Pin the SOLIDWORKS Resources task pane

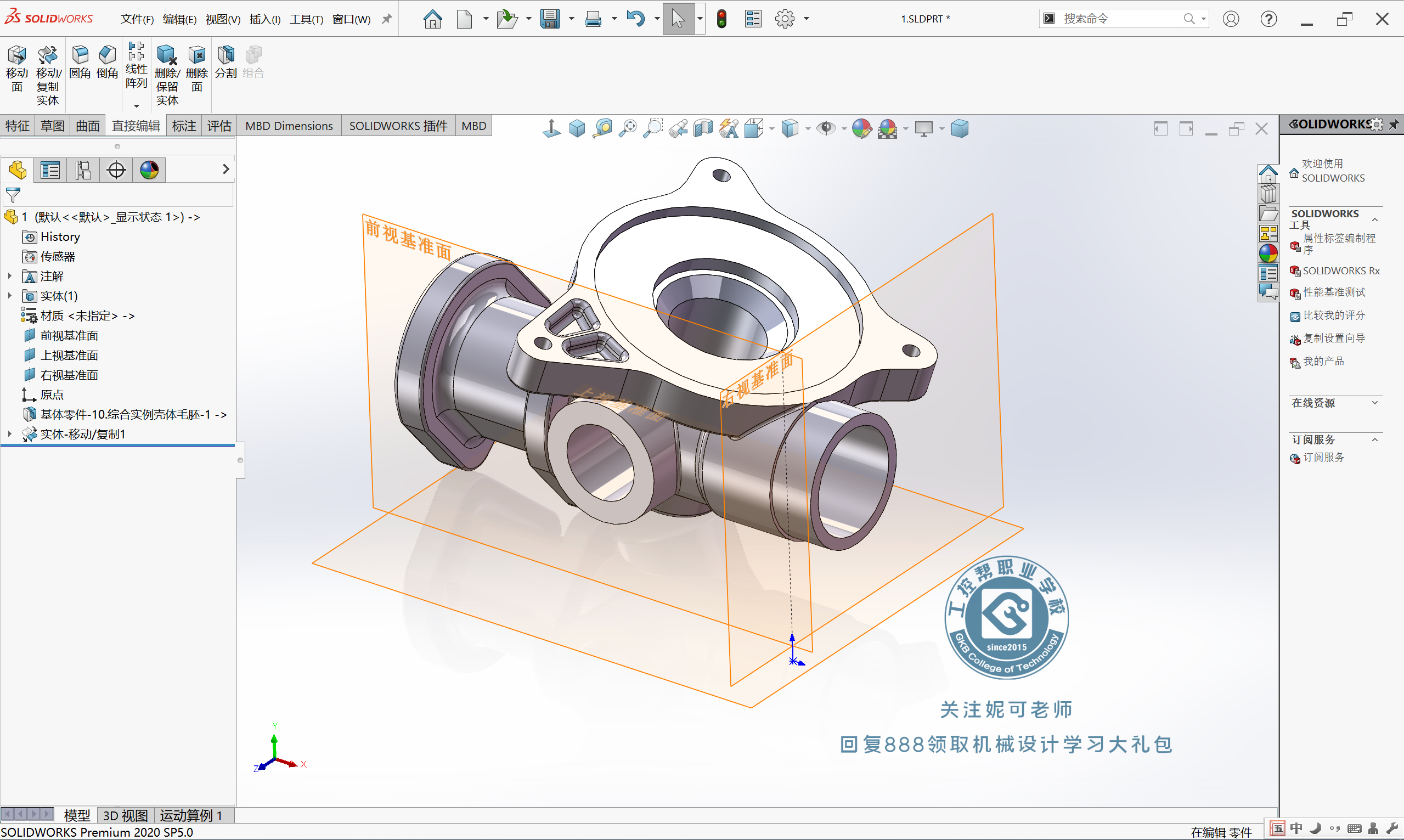1393,124
